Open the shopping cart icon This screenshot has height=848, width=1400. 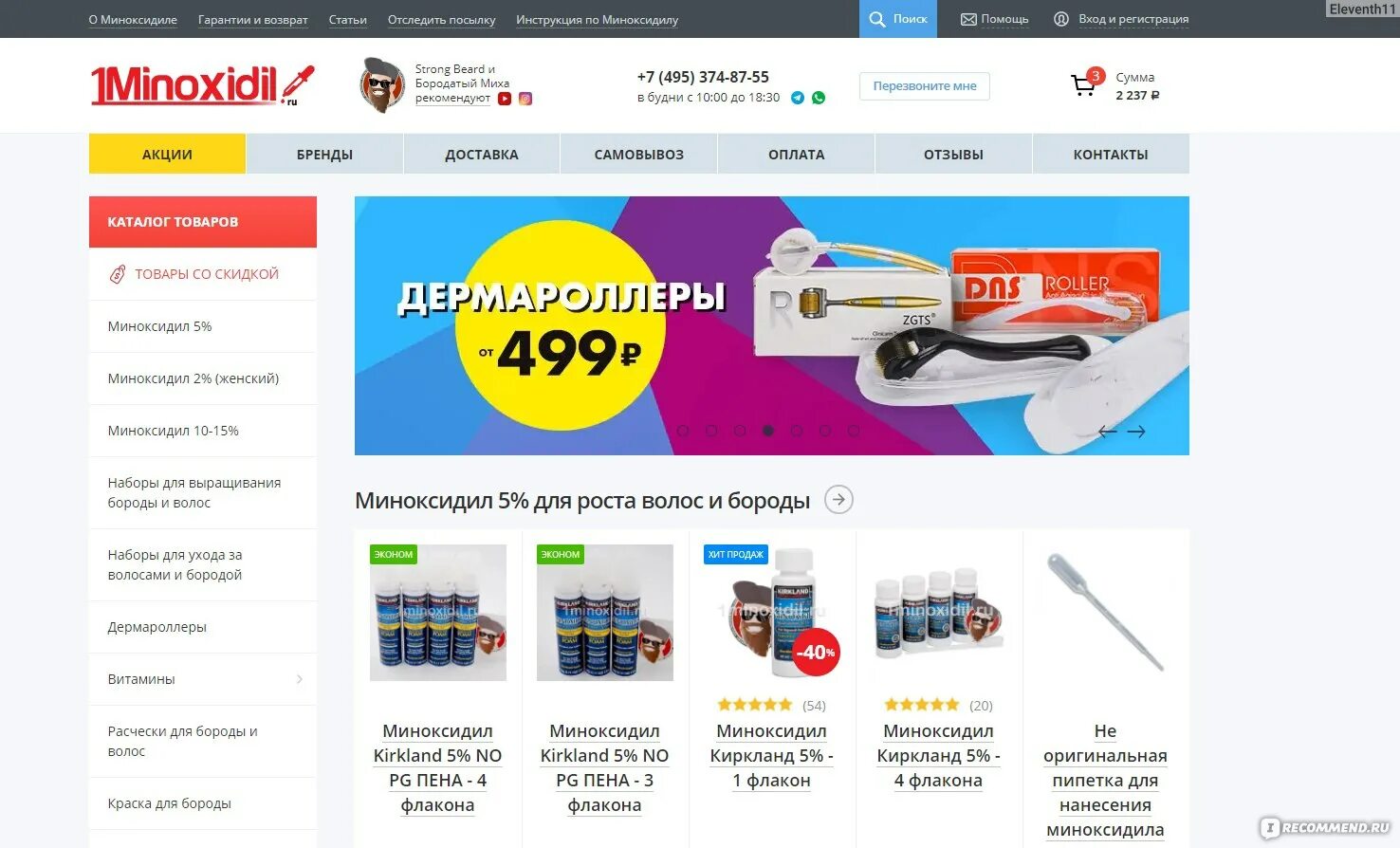point(1083,85)
